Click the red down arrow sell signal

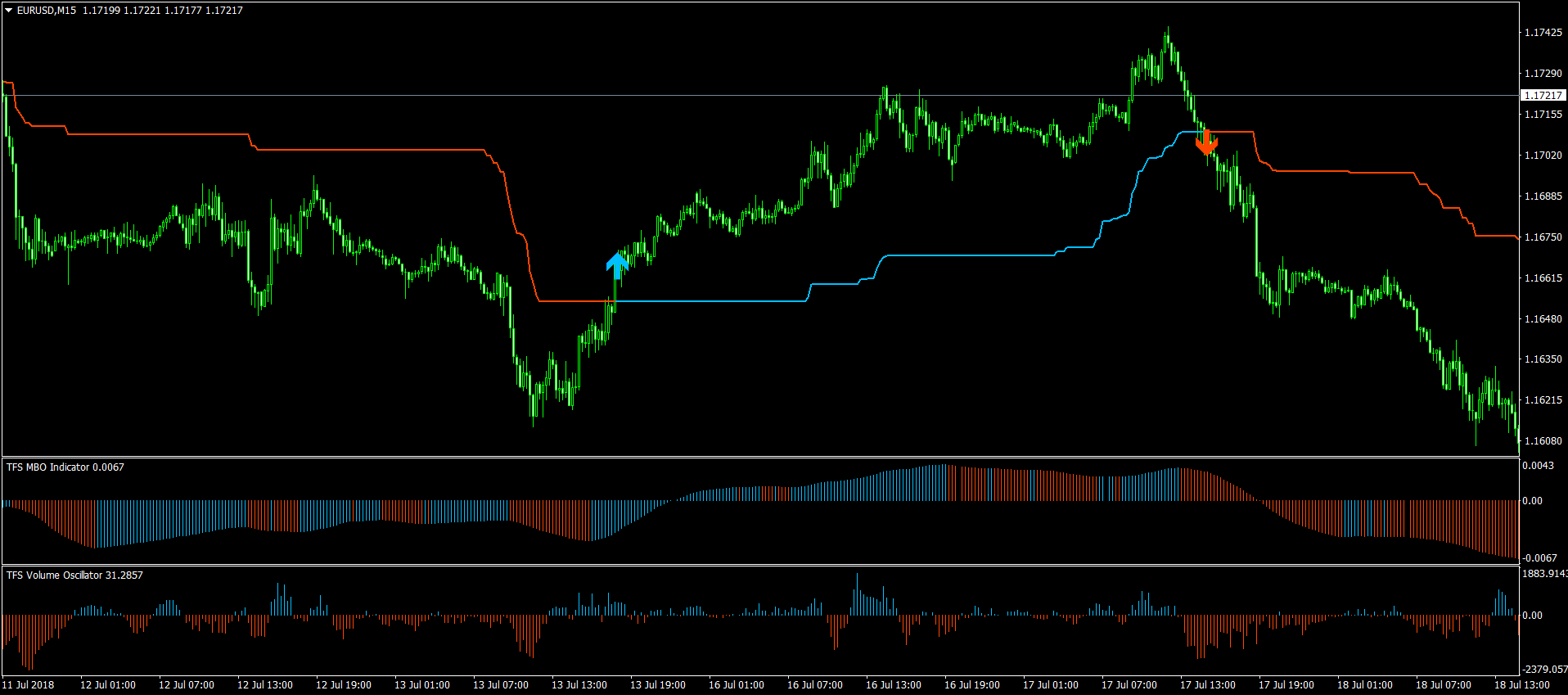click(1206, 143)
